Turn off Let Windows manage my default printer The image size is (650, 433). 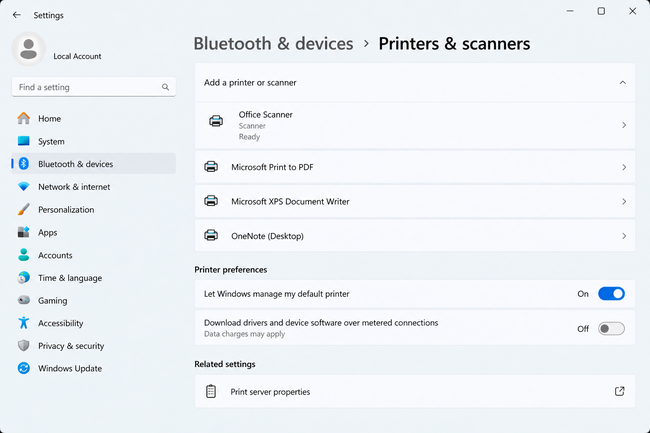point(611,294)
